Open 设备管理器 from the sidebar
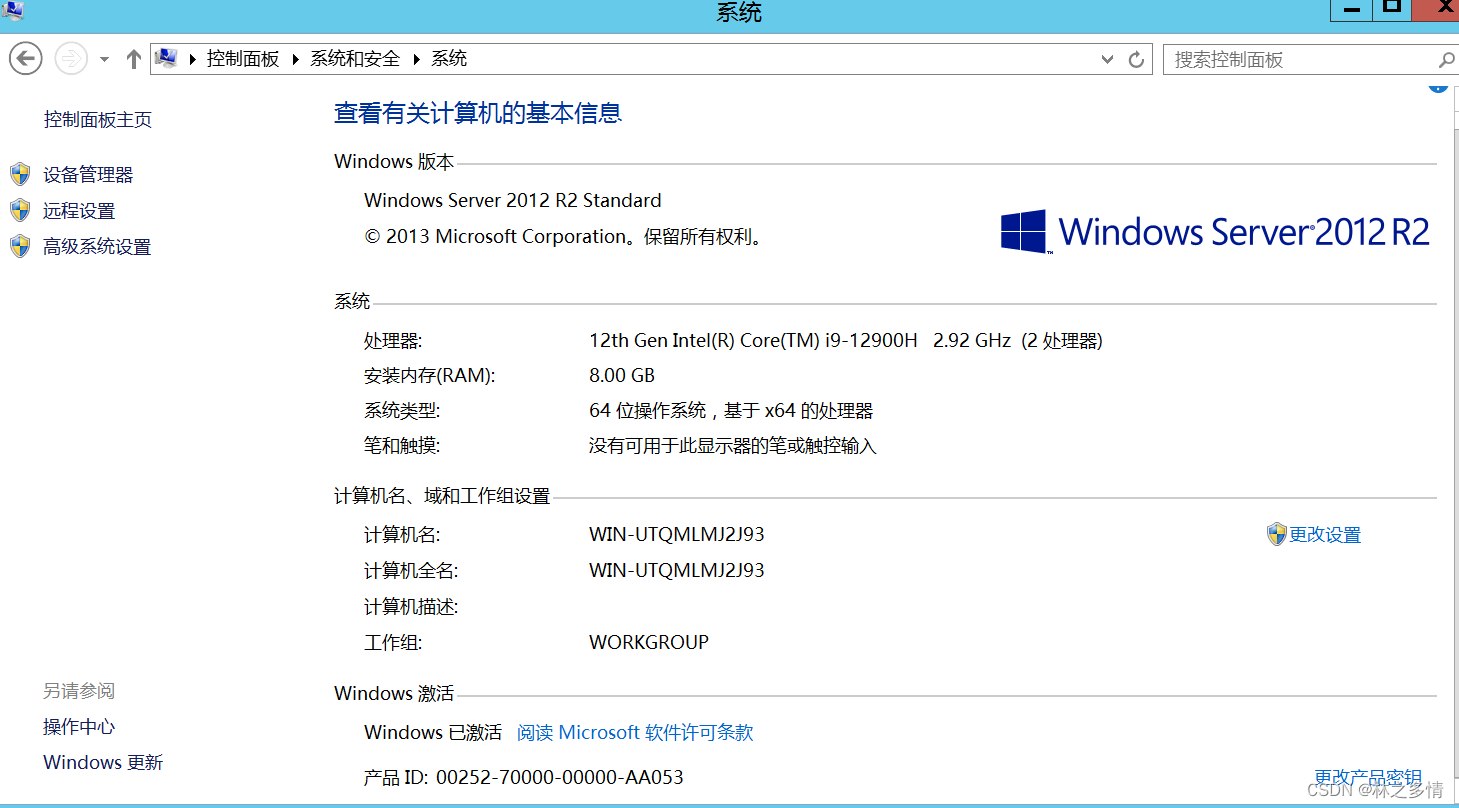 tap(88, 175)
